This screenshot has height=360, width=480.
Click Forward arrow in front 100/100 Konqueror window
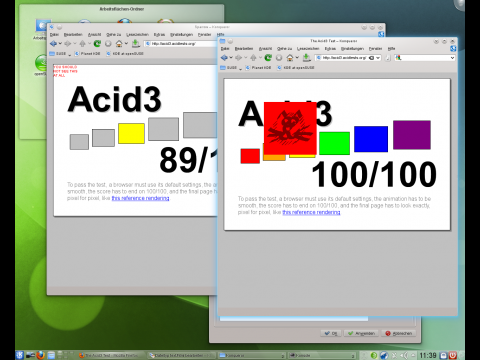point(238,58)
